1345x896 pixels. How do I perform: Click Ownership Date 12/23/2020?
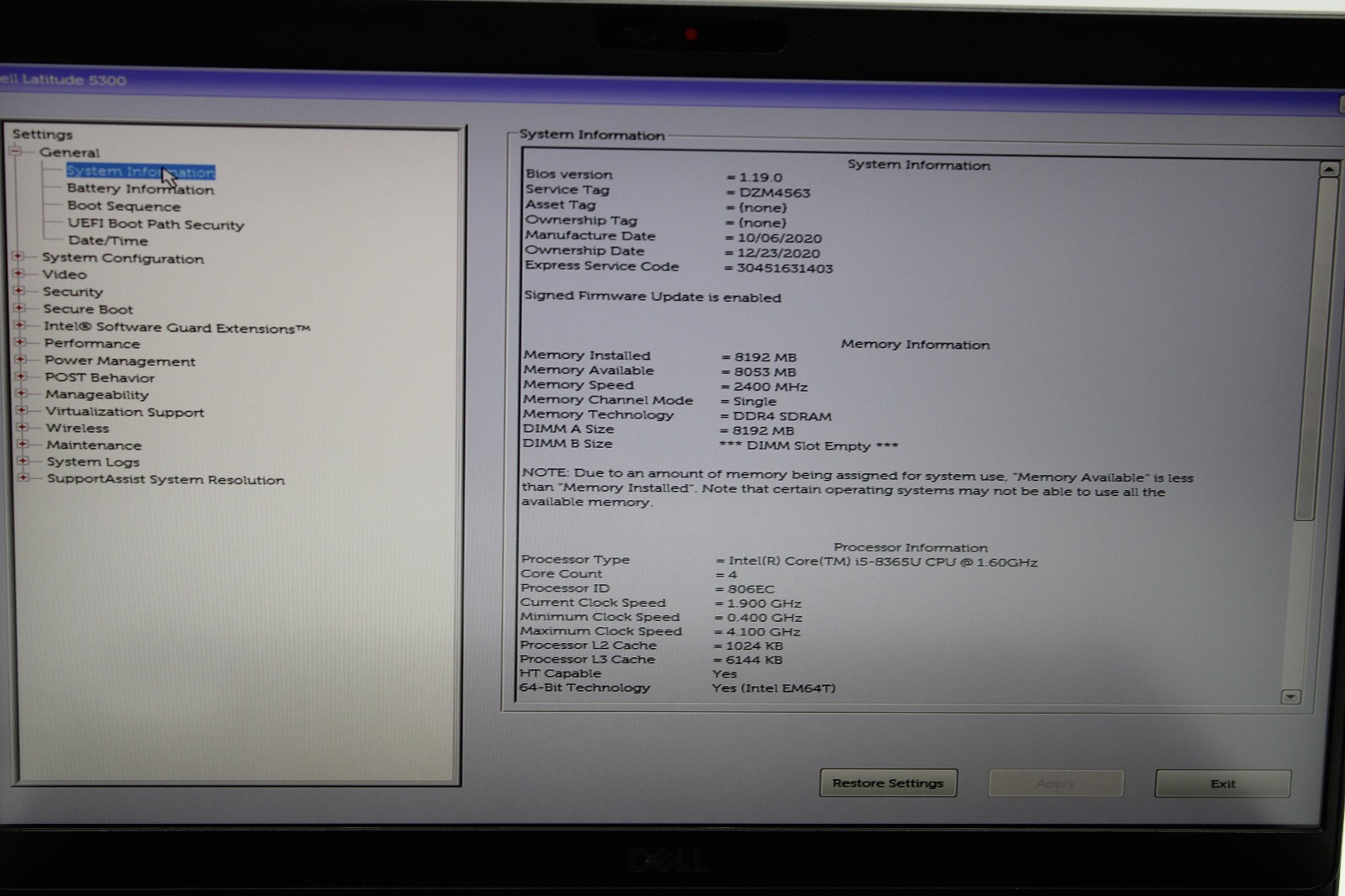[x=778, y=254]
